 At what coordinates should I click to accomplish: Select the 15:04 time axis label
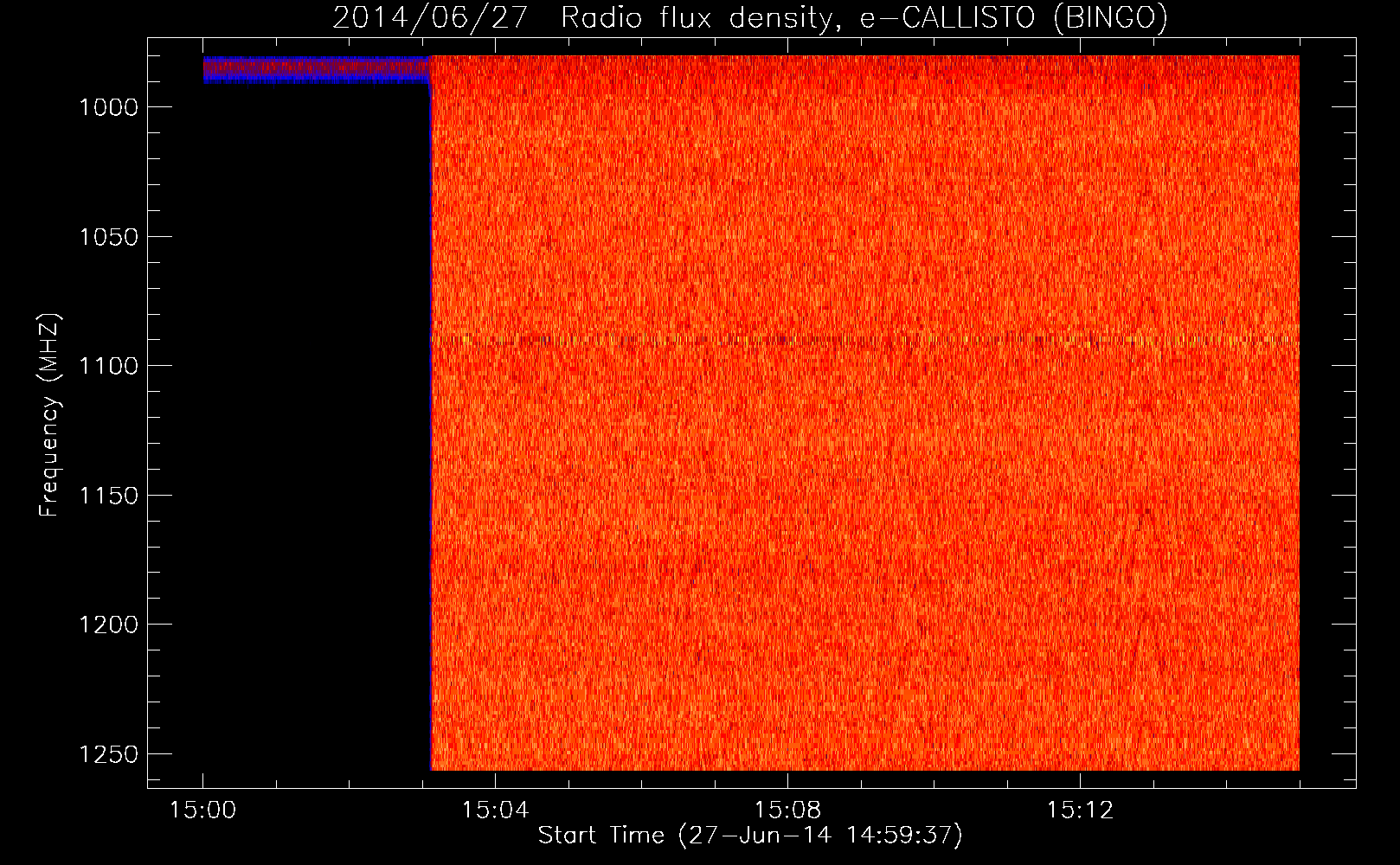coord(495,811)
